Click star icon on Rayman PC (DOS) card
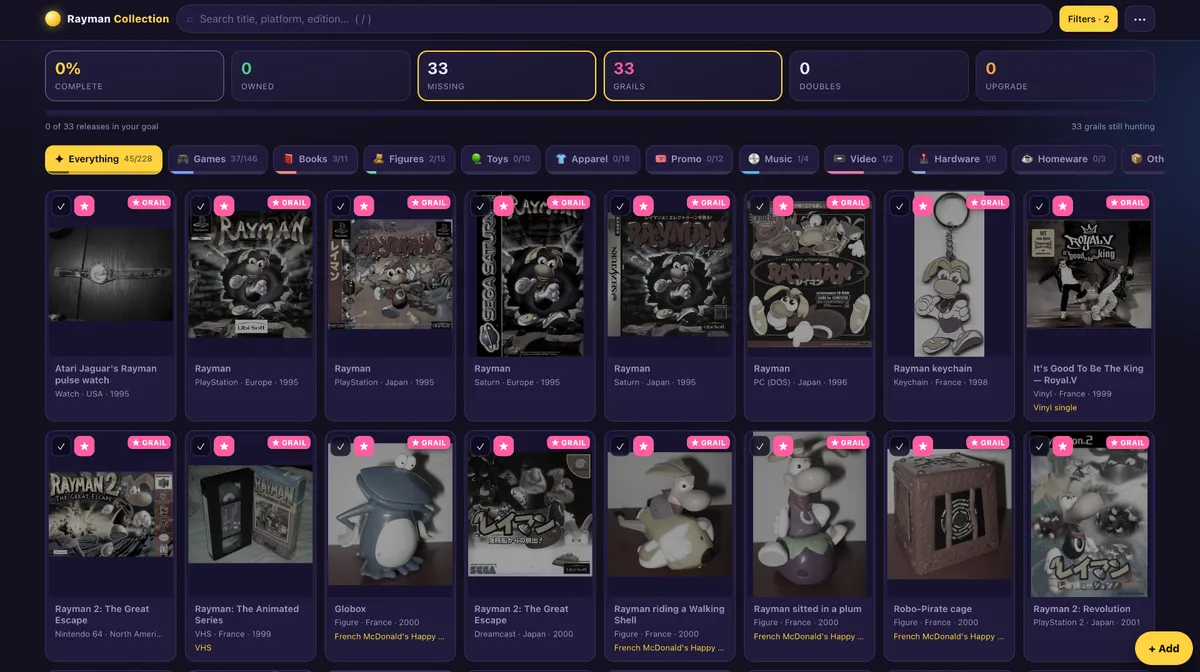1200x672 pixels. point(783,206)
